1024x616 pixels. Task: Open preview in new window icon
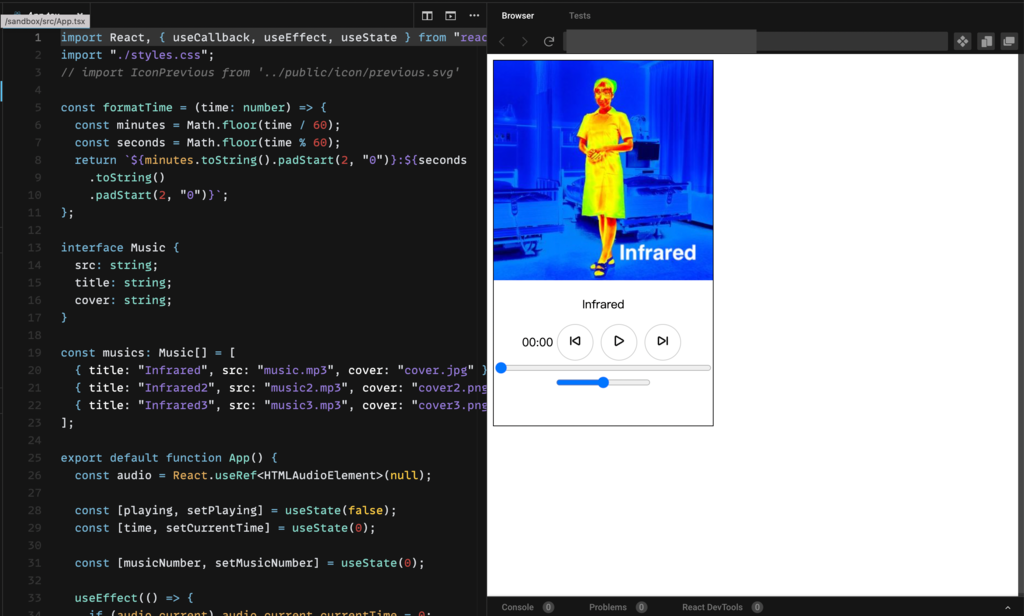pos(1009,41)
